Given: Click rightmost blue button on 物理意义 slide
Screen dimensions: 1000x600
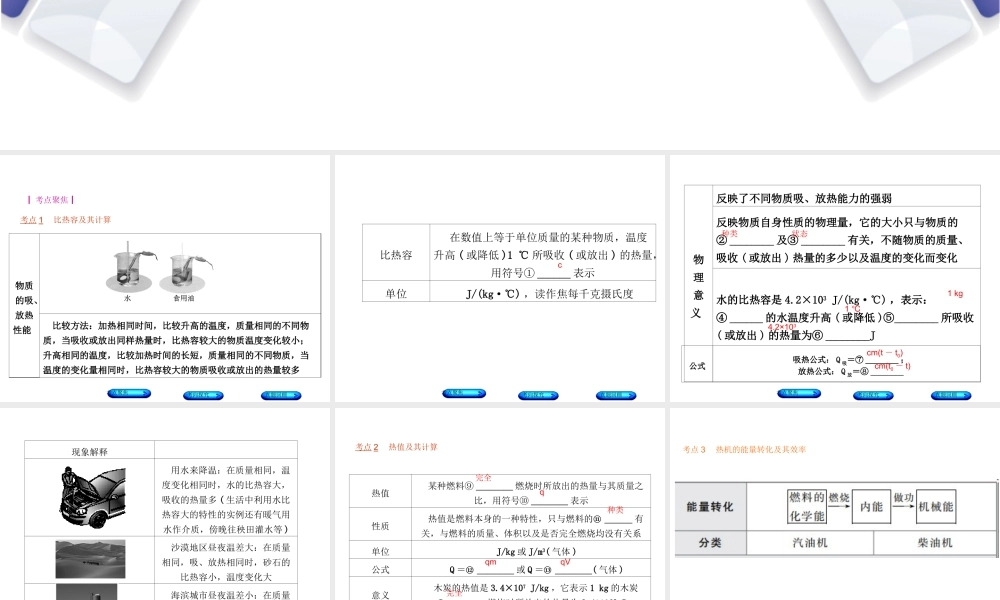Looking at the screenshot, I should [x=951, y=395].
